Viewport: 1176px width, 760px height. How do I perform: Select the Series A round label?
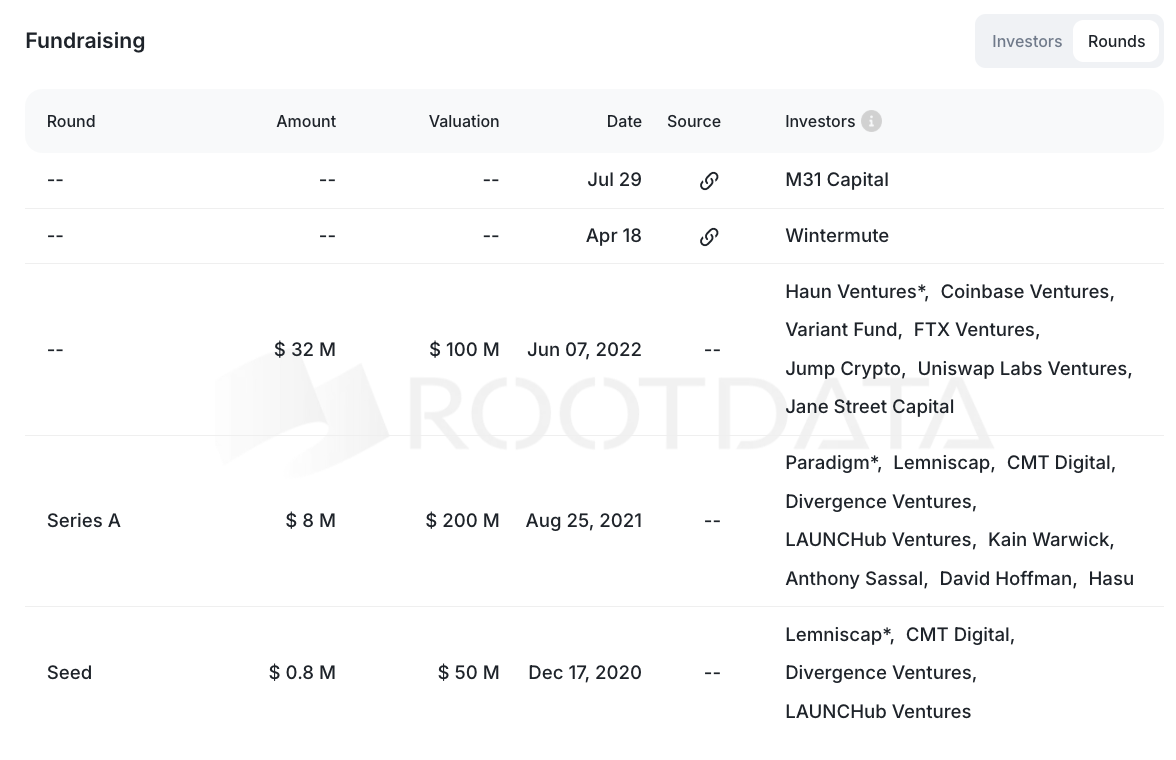click(83, 520)
